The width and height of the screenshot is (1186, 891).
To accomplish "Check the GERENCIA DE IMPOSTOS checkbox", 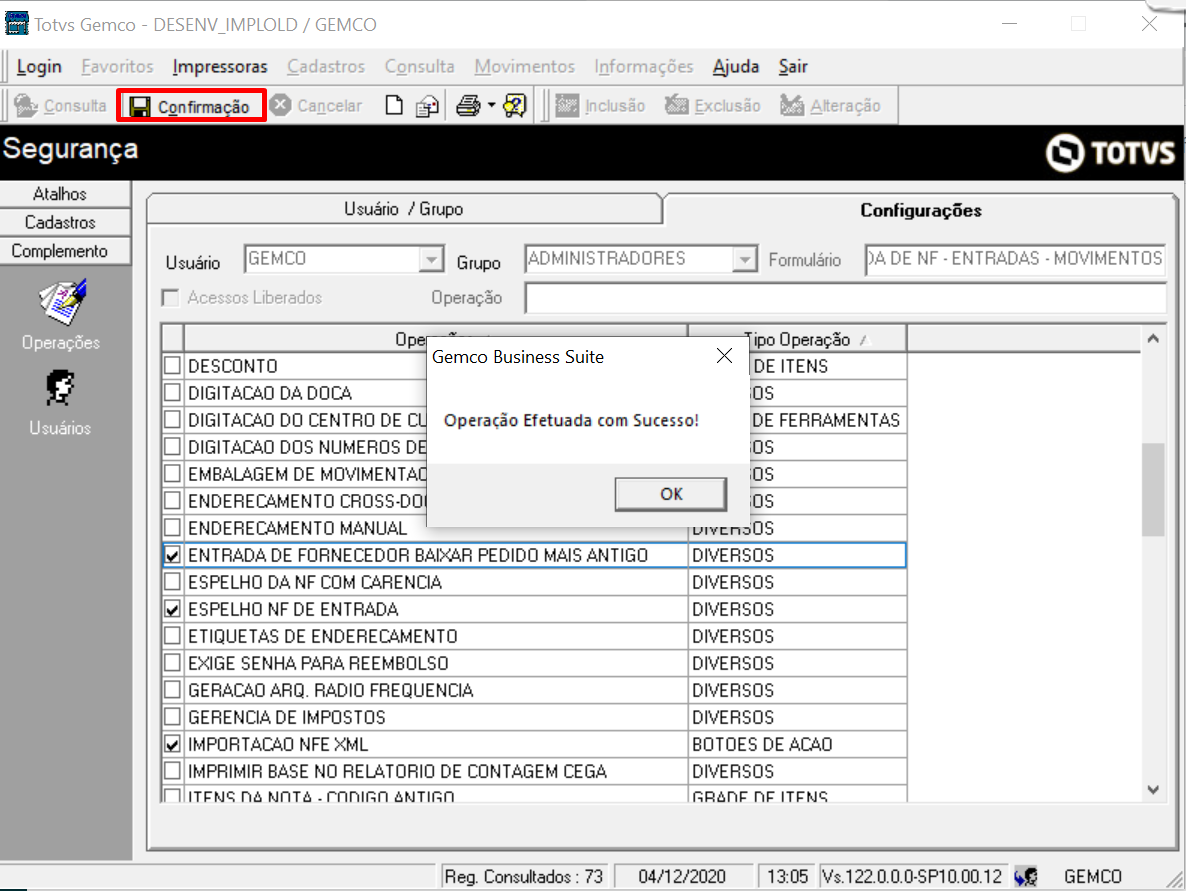I will (x=172, y=716).
